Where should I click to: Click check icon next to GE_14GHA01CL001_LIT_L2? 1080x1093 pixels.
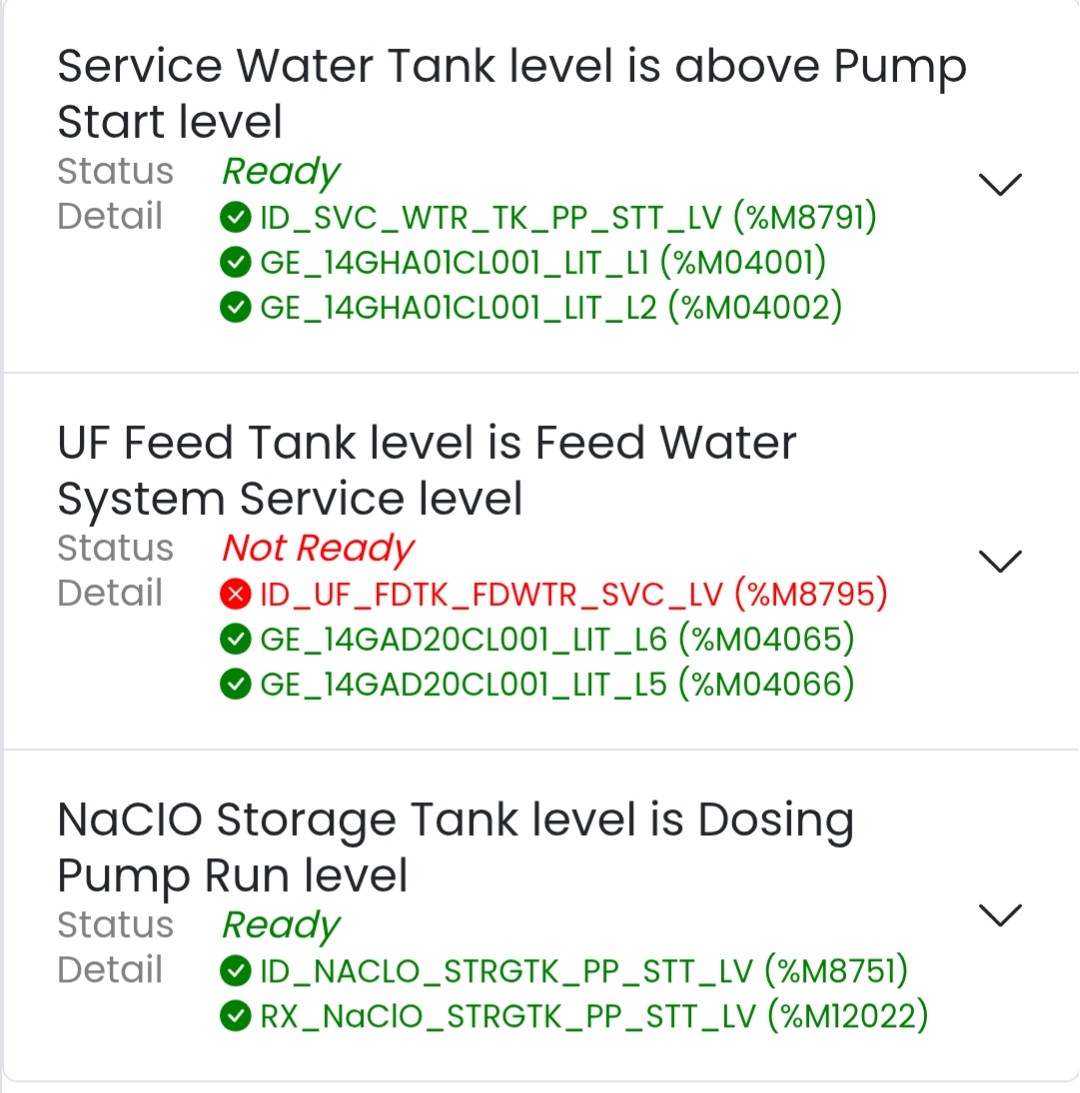(235, 309)
